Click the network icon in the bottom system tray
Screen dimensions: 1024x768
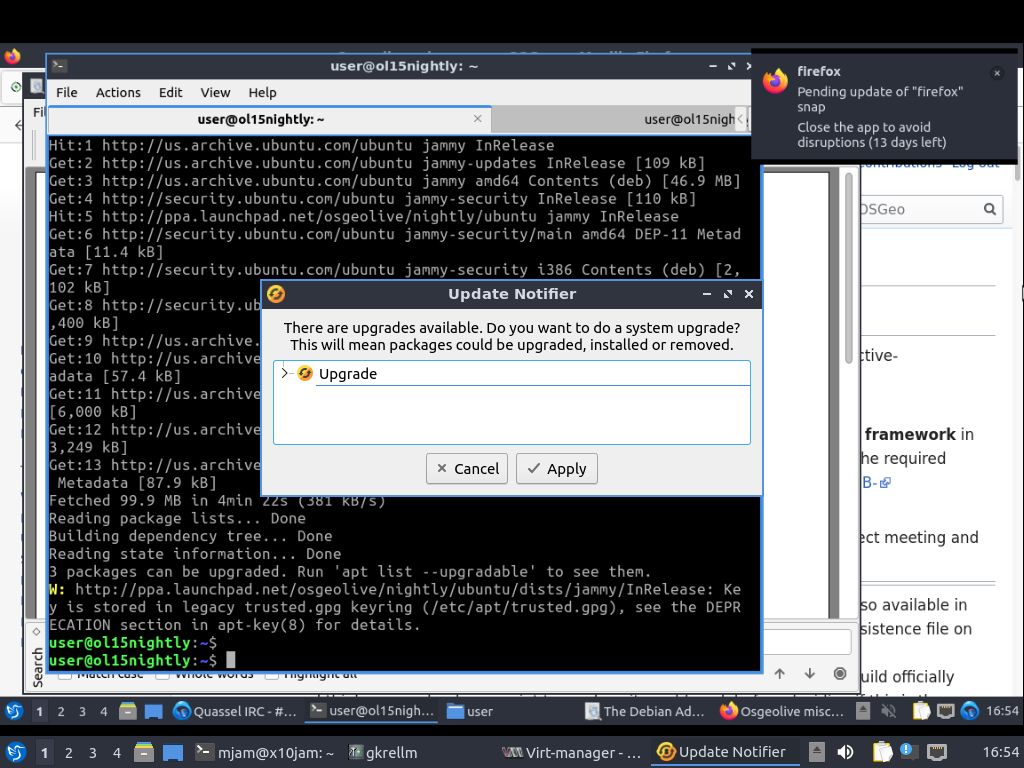(936, 752)
